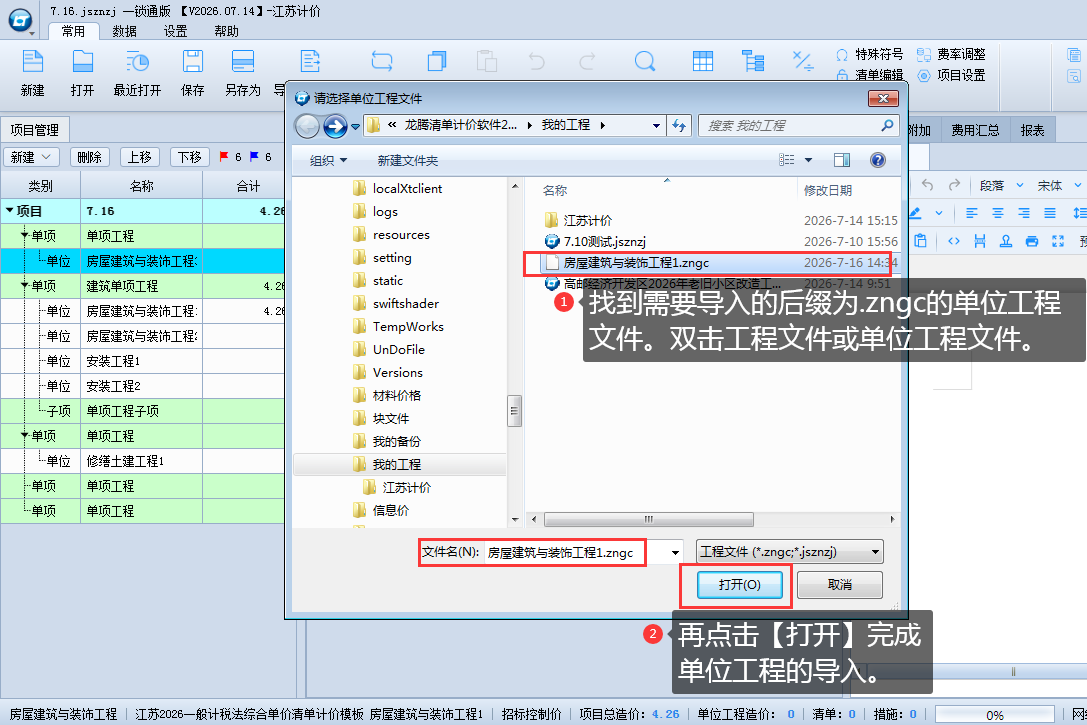Open the 宋体 font dropdown
The image size is (1087, 725).
[x=1059, y=186]
